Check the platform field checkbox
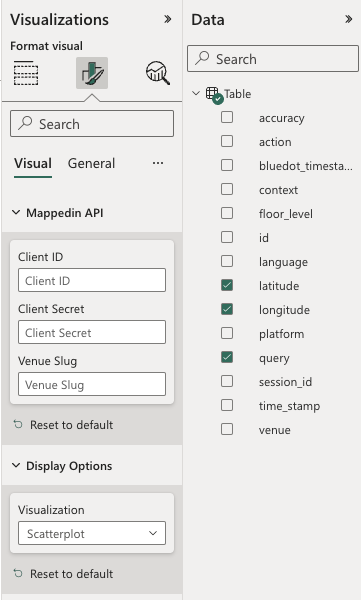 (227, 333)
